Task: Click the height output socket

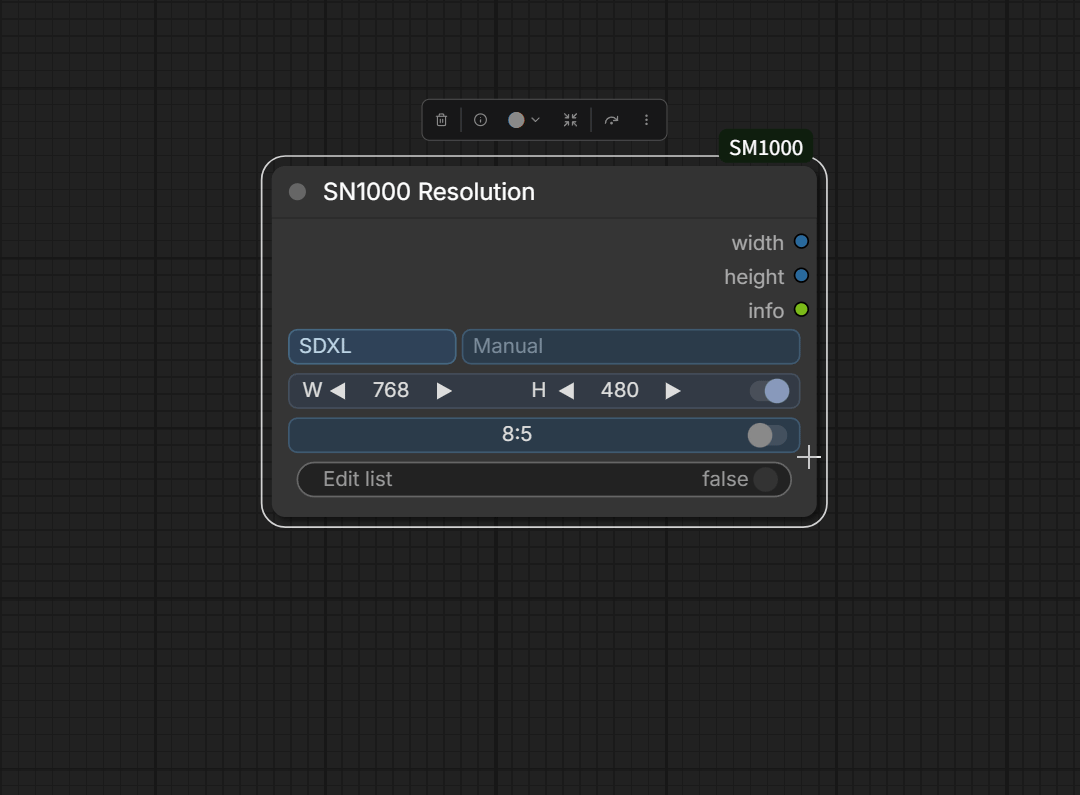Action: pos(801,276)
